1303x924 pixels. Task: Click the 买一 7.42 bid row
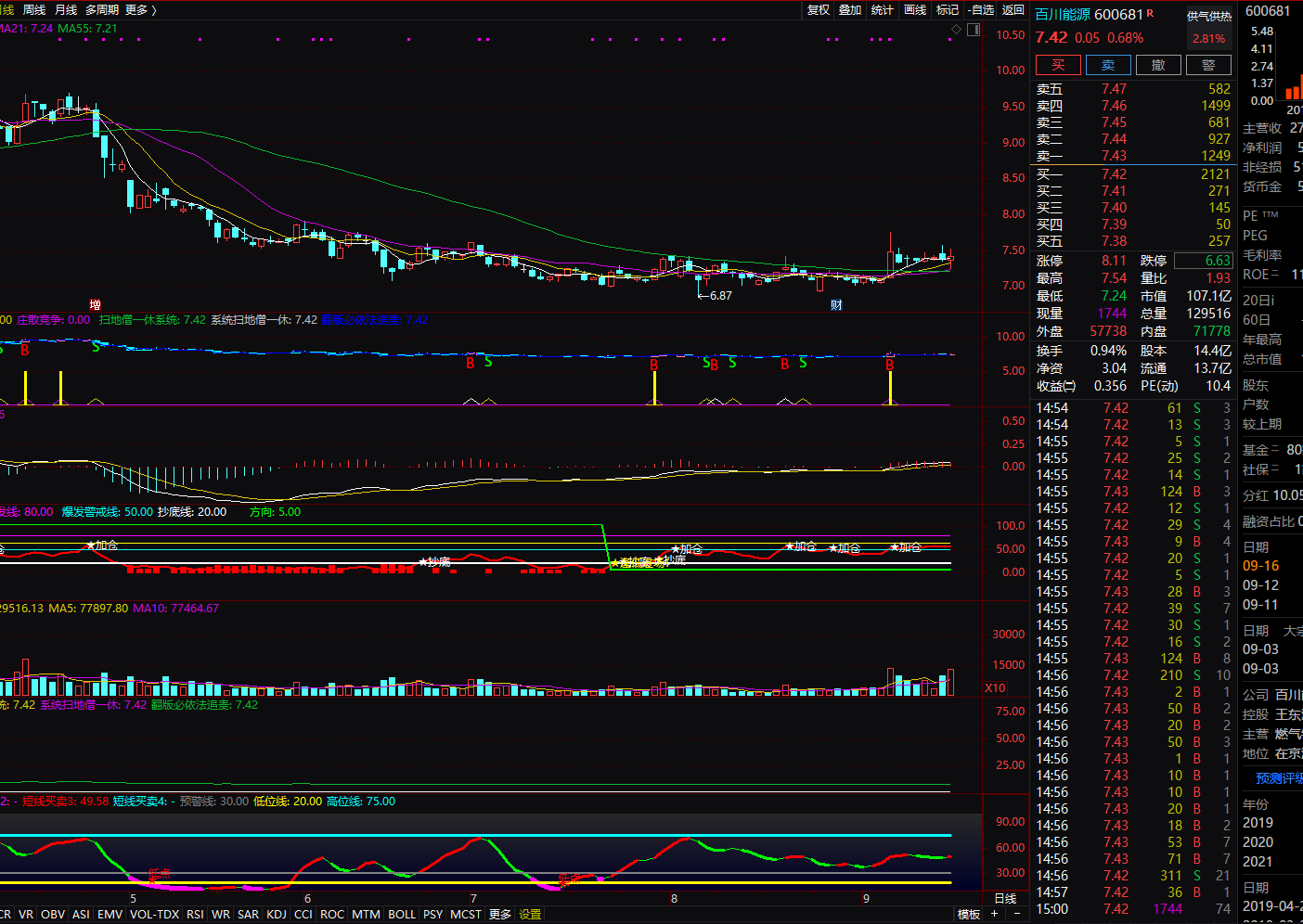pos(1133,174)
